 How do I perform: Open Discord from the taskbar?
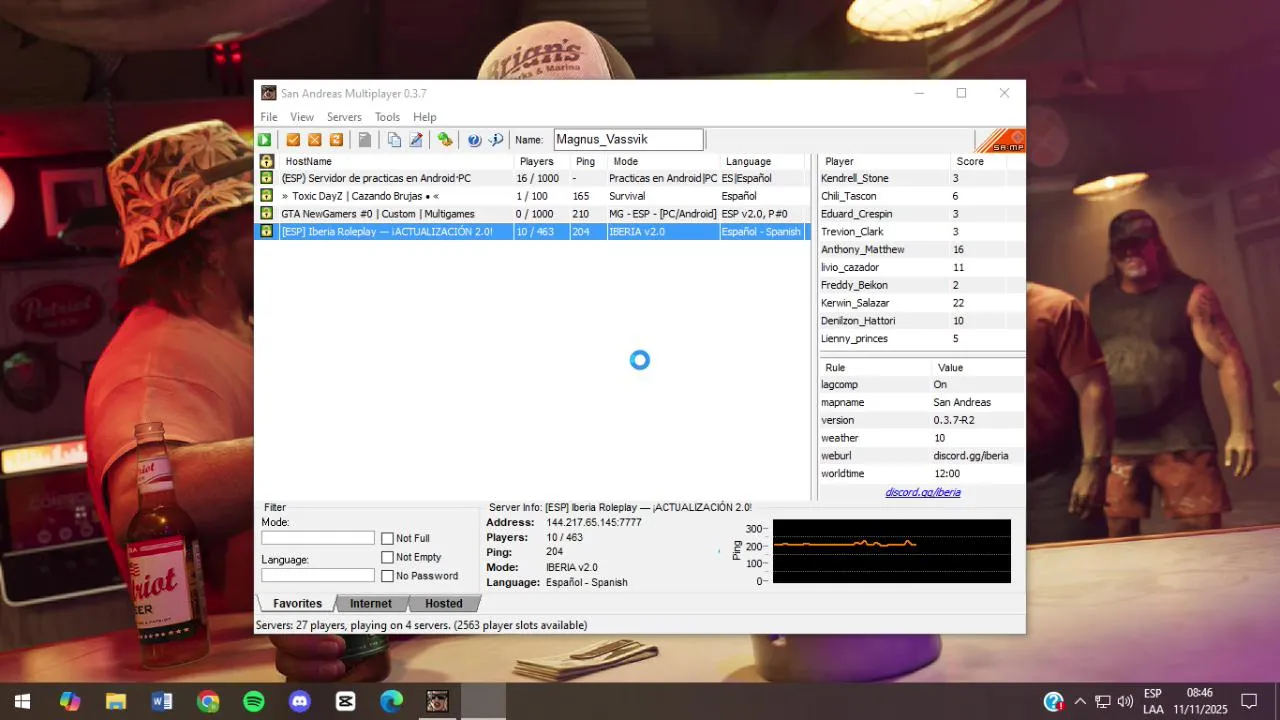(x=300, y=701)
